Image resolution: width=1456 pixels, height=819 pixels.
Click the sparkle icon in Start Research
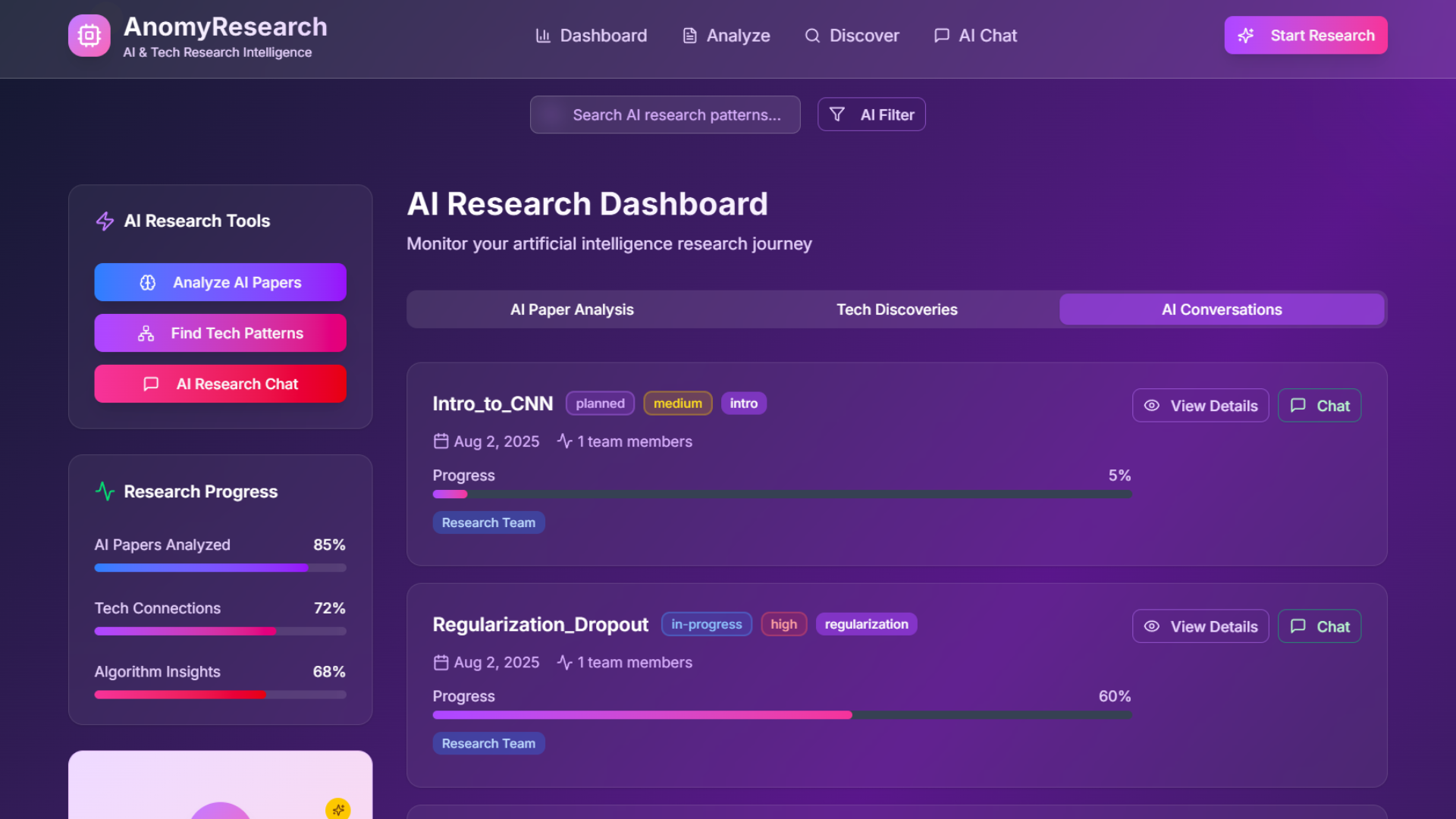[1246, 36]
